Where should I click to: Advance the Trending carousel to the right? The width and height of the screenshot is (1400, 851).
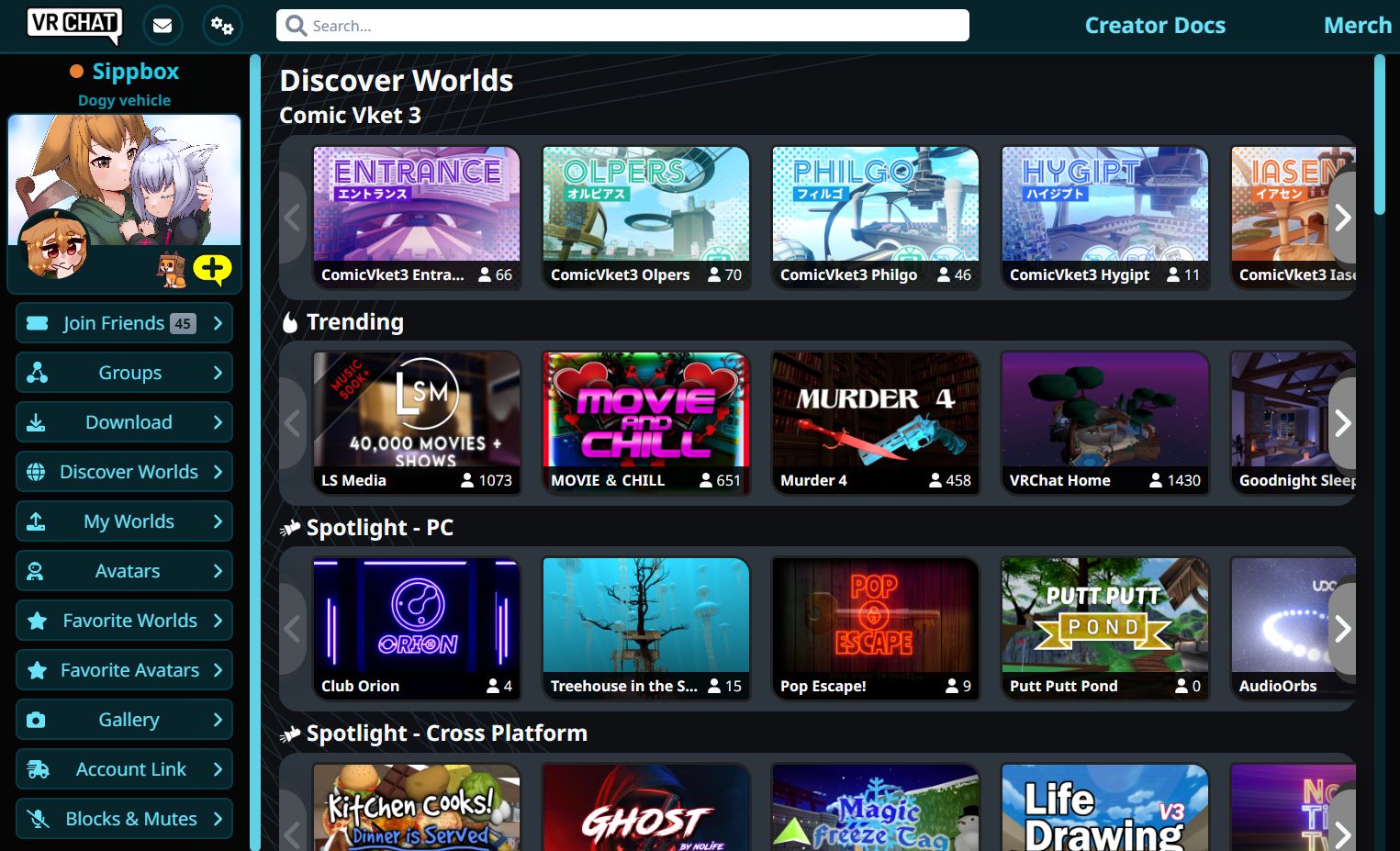(1342, 423)
